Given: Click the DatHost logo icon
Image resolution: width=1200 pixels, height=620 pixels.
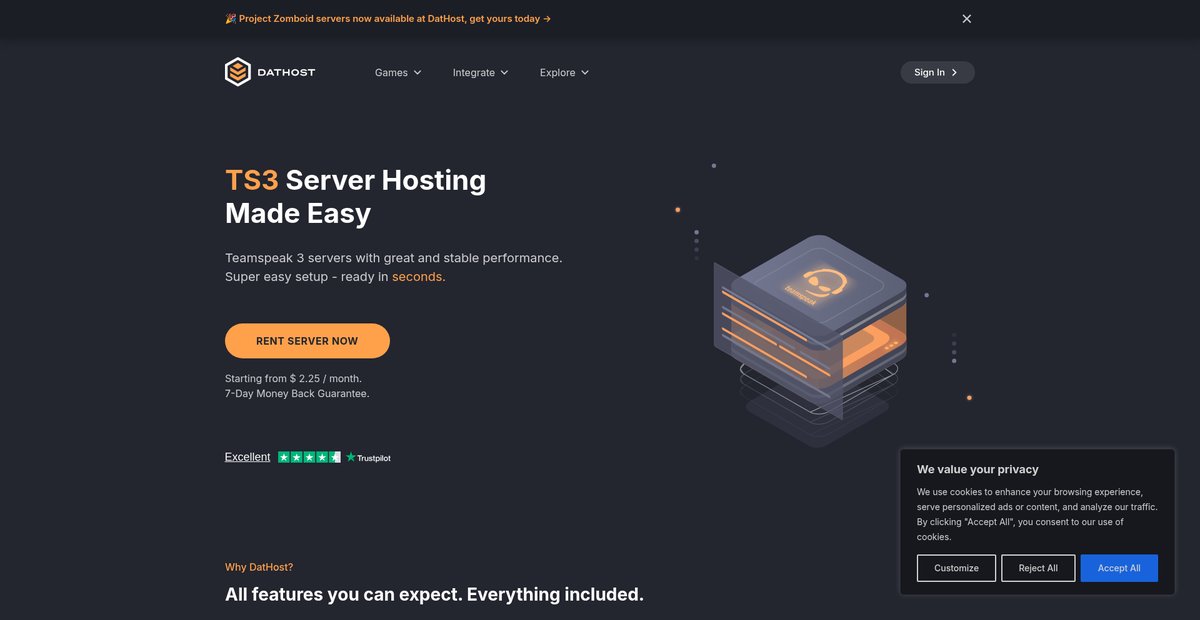Looking at the screenshot, I should pyautogui.click(x=237, y=72).
